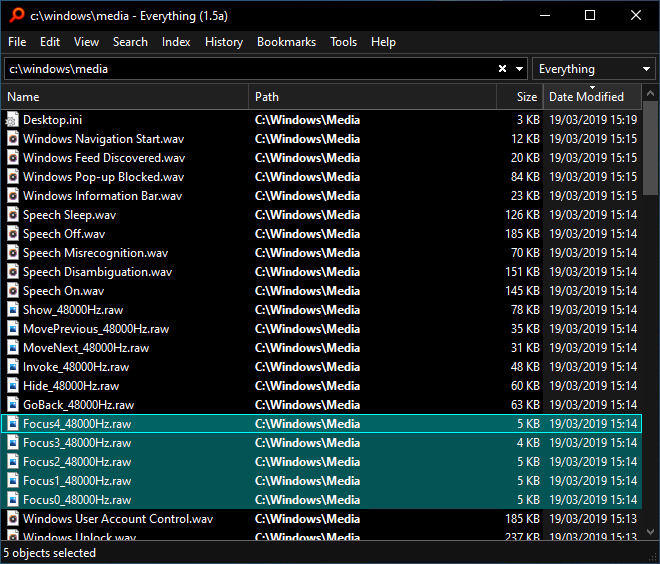Viewport: 660px width, 564px height.
Task: Click the Invoke_48000Hz.raw file icon
Action: [13, 367]
